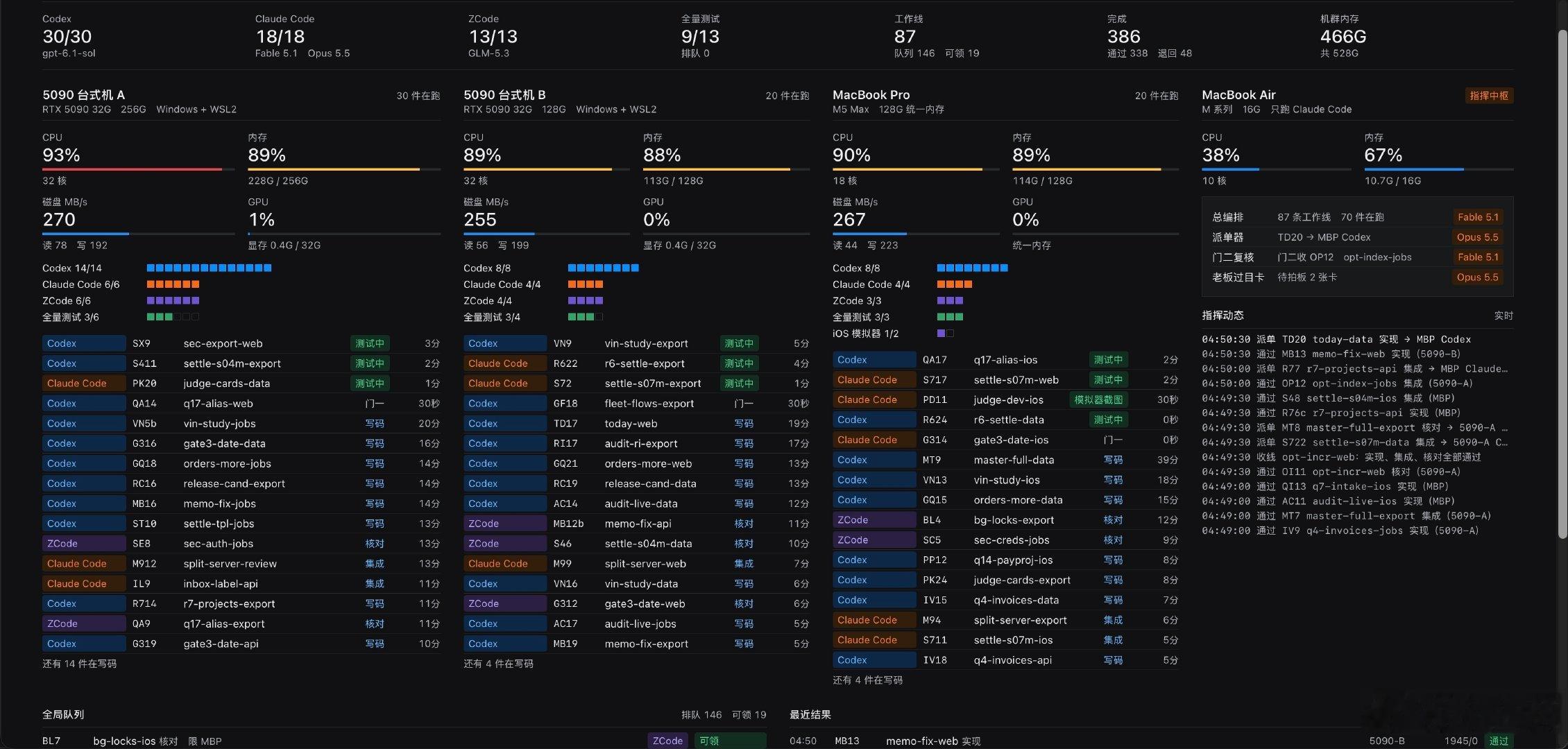Open the R622 r6-settle-export row
The image size is (1568, 749).
(636, 363)
